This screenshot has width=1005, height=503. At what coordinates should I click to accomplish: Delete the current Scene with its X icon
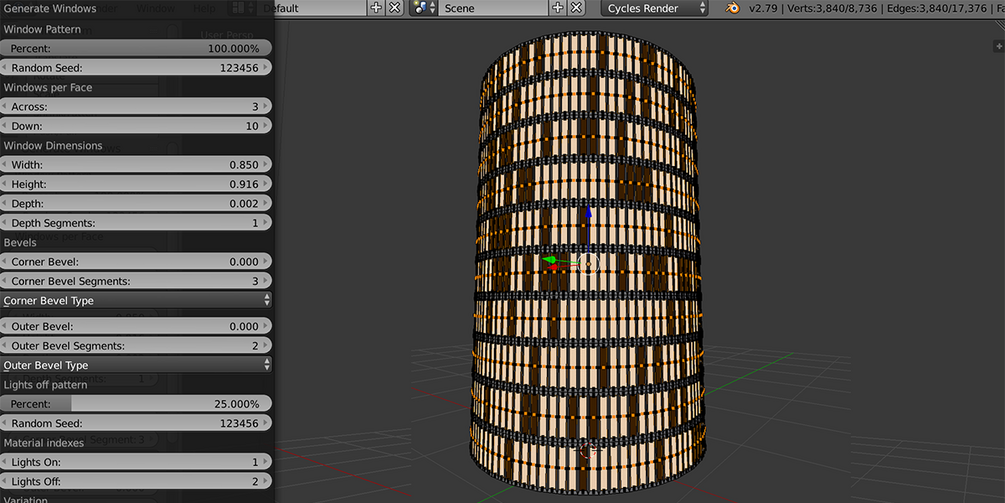(x=576, y=8)
